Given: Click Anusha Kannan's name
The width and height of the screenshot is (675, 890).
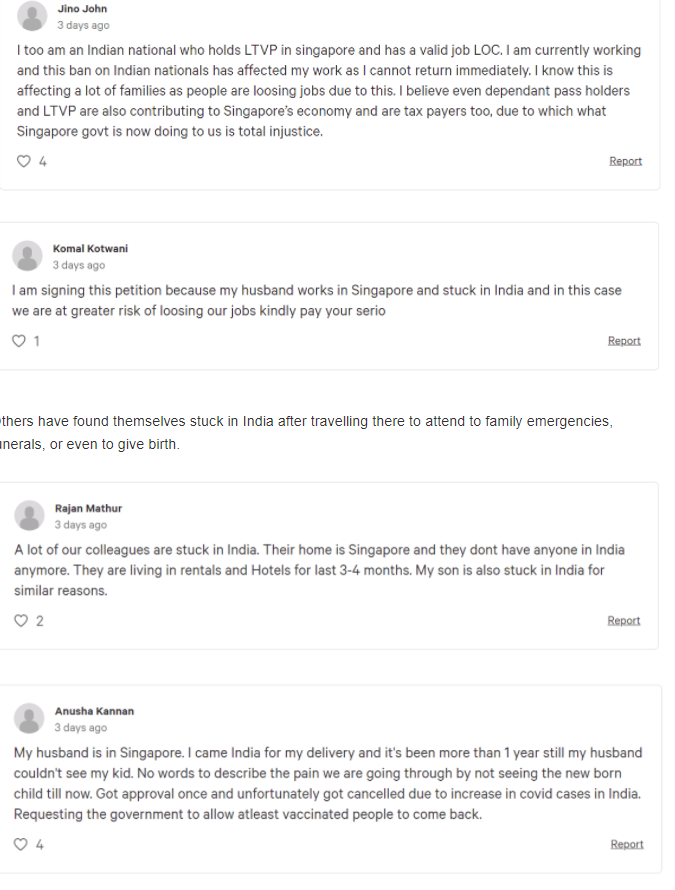Looking at the screenshot, I should (94, 711).
